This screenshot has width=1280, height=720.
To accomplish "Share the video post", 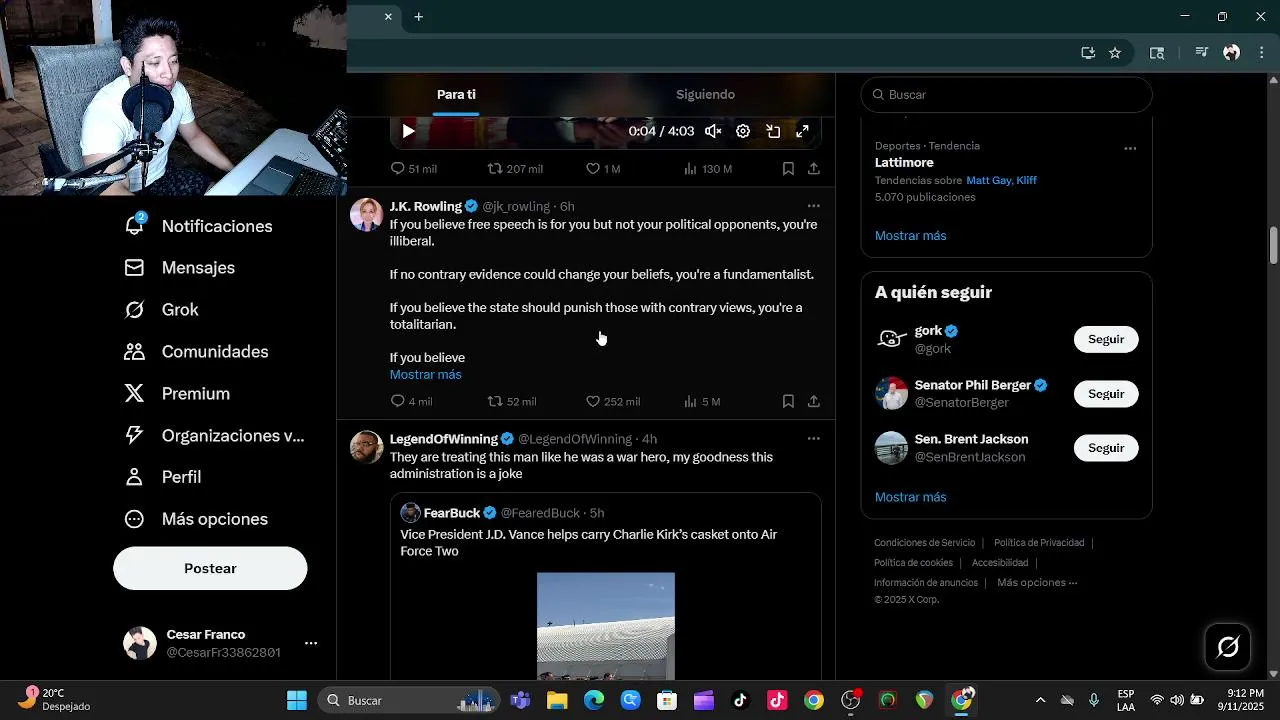I will click(x=814, y=169).
